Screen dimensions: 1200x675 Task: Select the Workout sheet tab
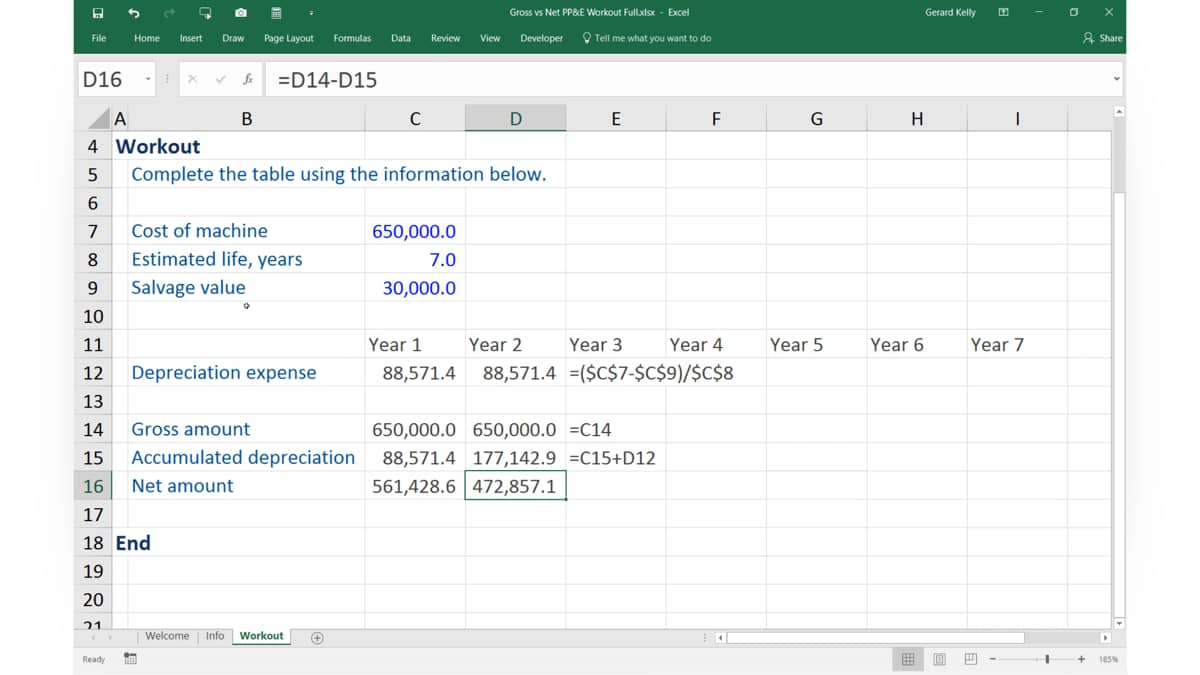point(262,636)
